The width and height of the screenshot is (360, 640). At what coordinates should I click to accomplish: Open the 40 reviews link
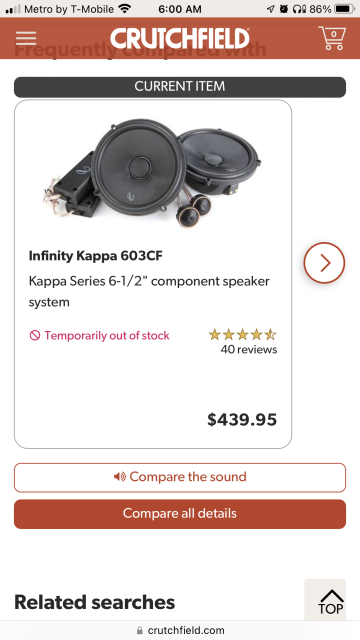249,349
